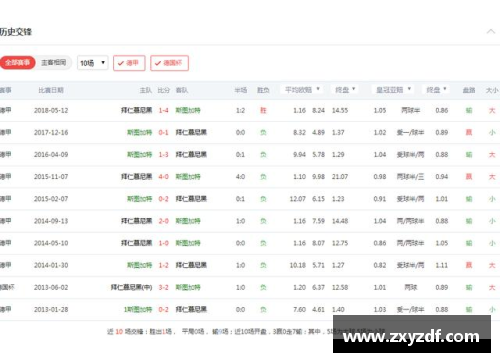Click the 盘路 column header
Screen dimensions: 500x362
pos(469,90)
